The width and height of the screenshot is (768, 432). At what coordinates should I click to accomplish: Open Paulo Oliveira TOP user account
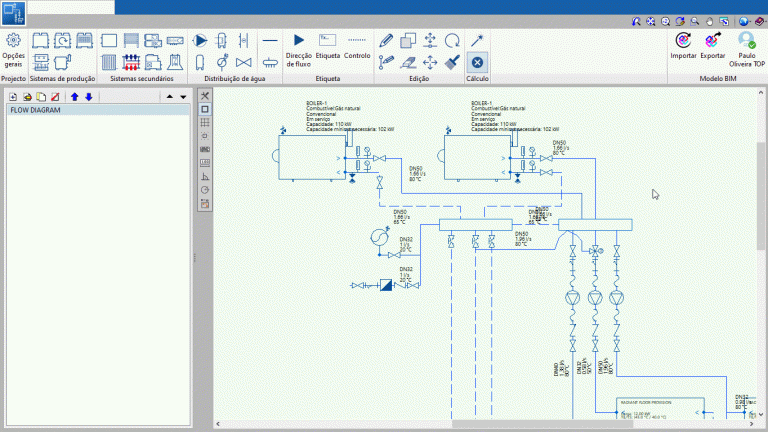(x=747, y=50)
